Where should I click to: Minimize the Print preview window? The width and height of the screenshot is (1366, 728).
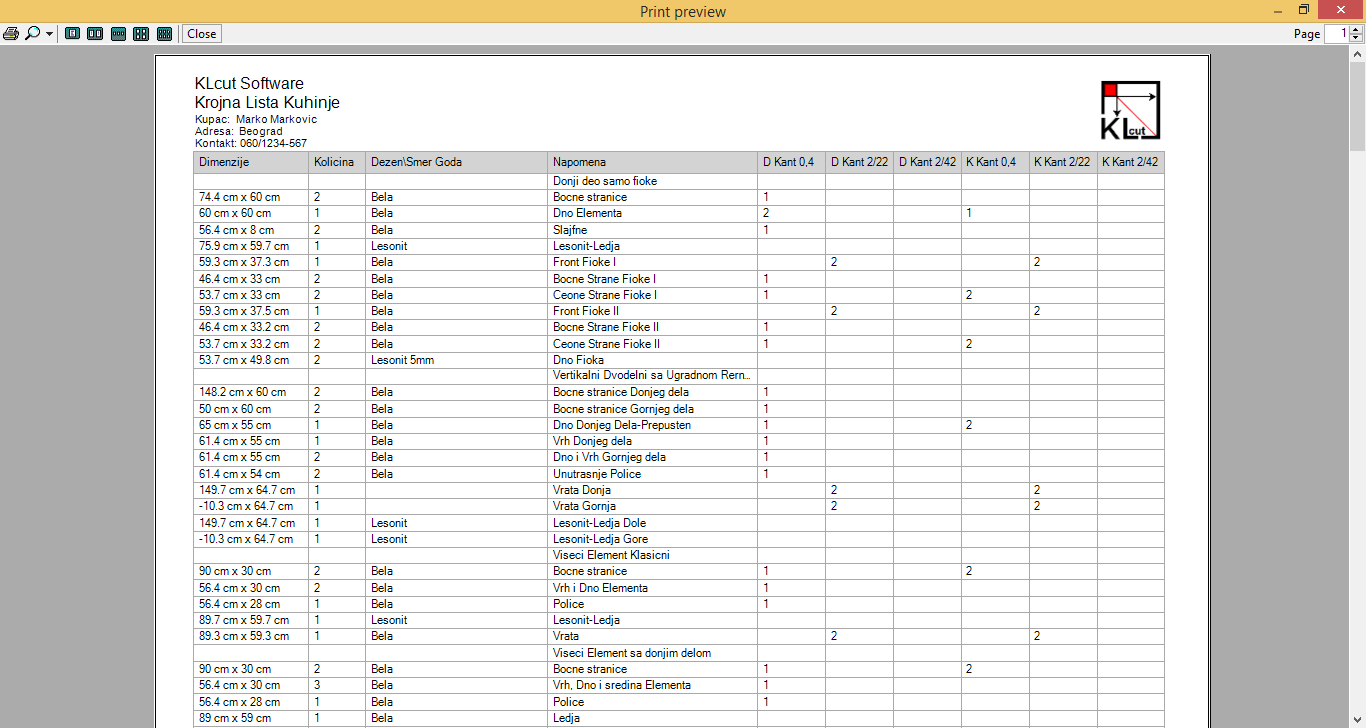pos(1276,10)
